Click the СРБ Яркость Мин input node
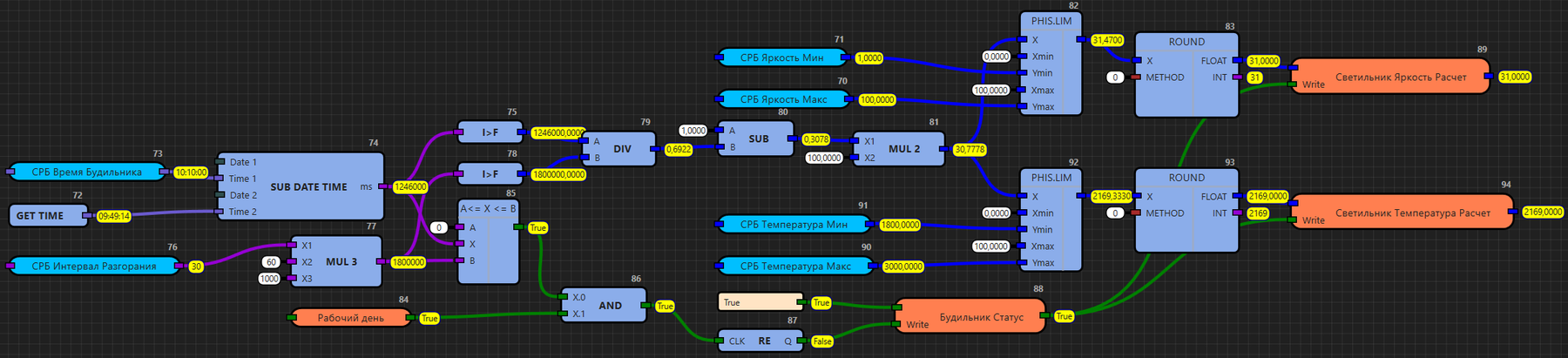 pos(781,57)
